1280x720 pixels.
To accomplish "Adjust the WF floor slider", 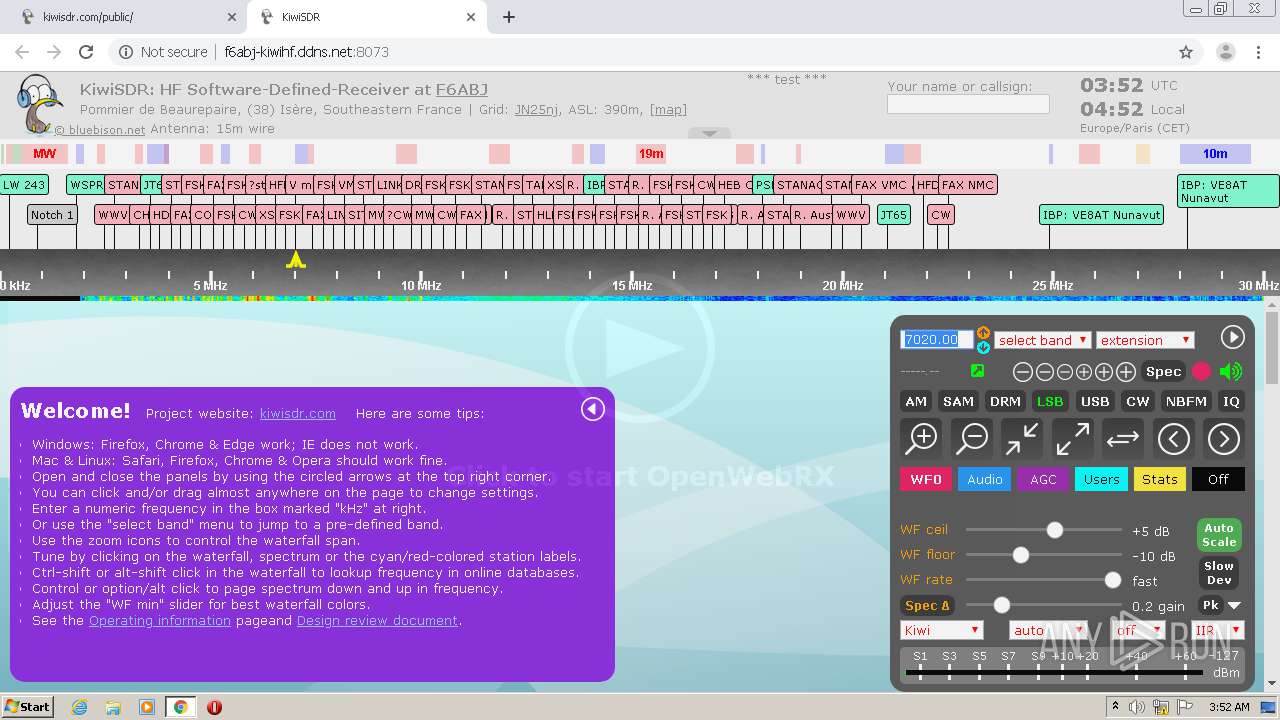I will (x=1044, y=555).
